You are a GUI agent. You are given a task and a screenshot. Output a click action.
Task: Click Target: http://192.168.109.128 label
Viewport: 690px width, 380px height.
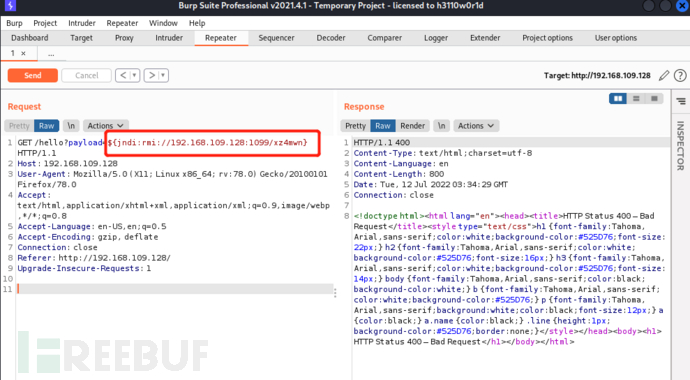click(x=597, y=76)
